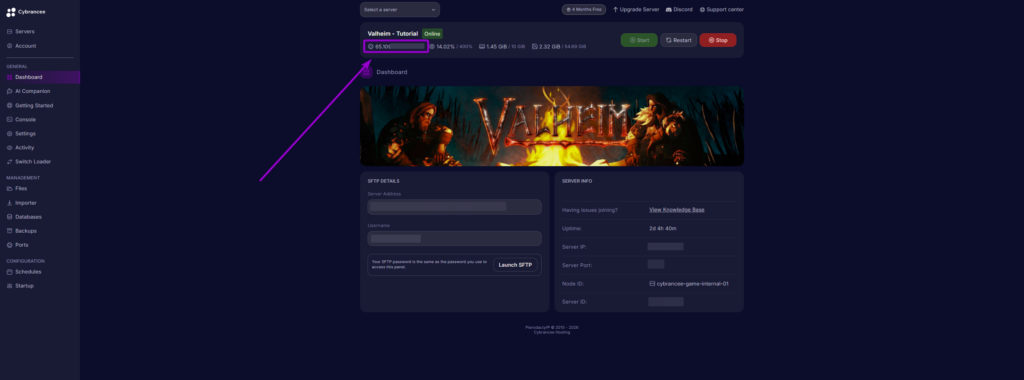
Task: Click the disk usage 2.32 GiB stat
Action: tap(559, 47)
